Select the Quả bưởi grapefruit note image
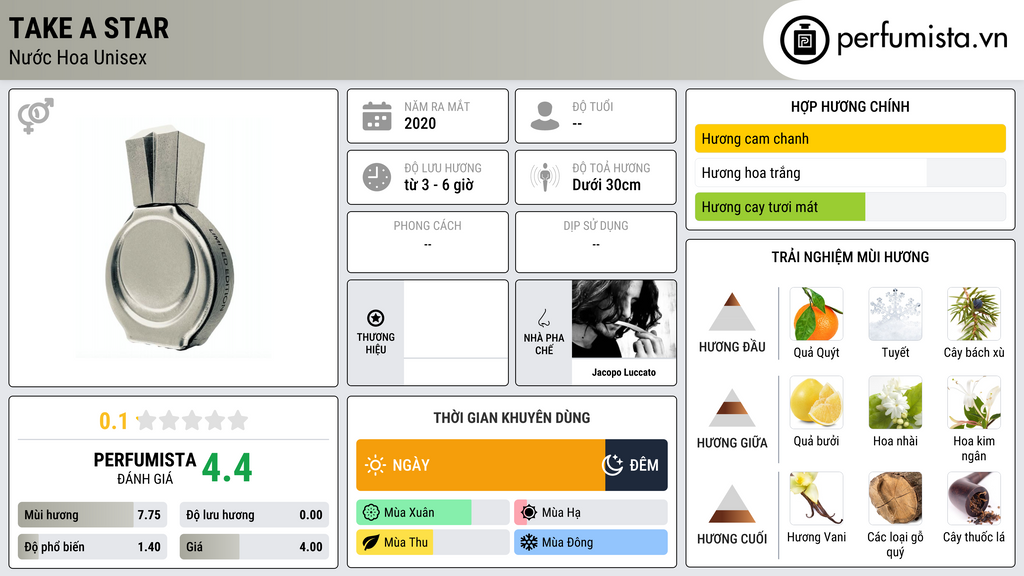The image size is (1024, 576). click(x=816, y=402)
